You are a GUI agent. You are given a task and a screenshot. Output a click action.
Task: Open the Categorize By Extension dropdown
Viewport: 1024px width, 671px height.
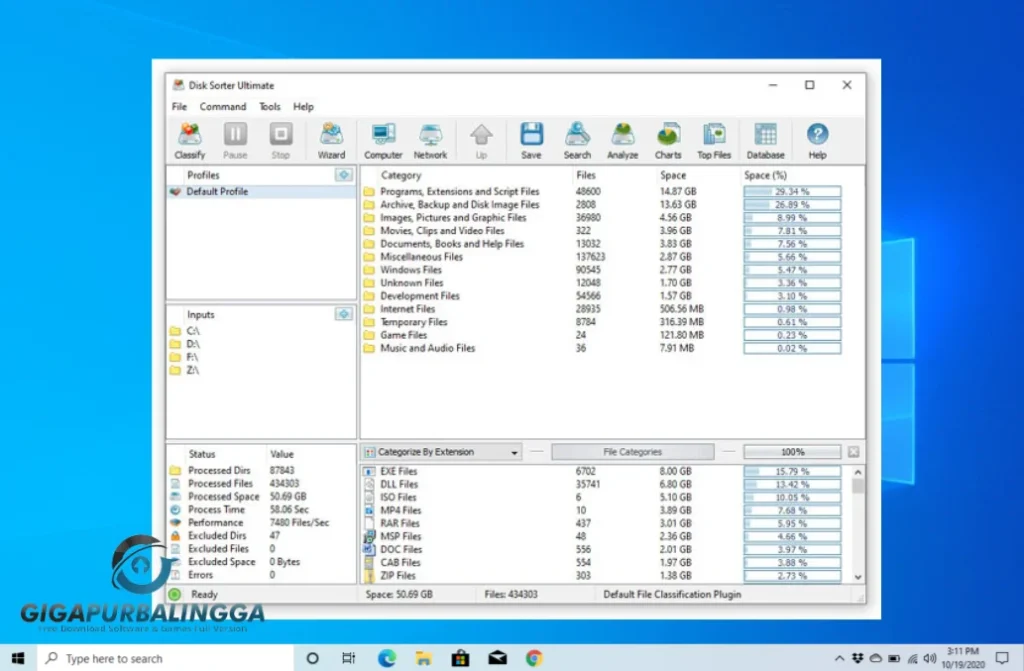[x=516, y=451]
